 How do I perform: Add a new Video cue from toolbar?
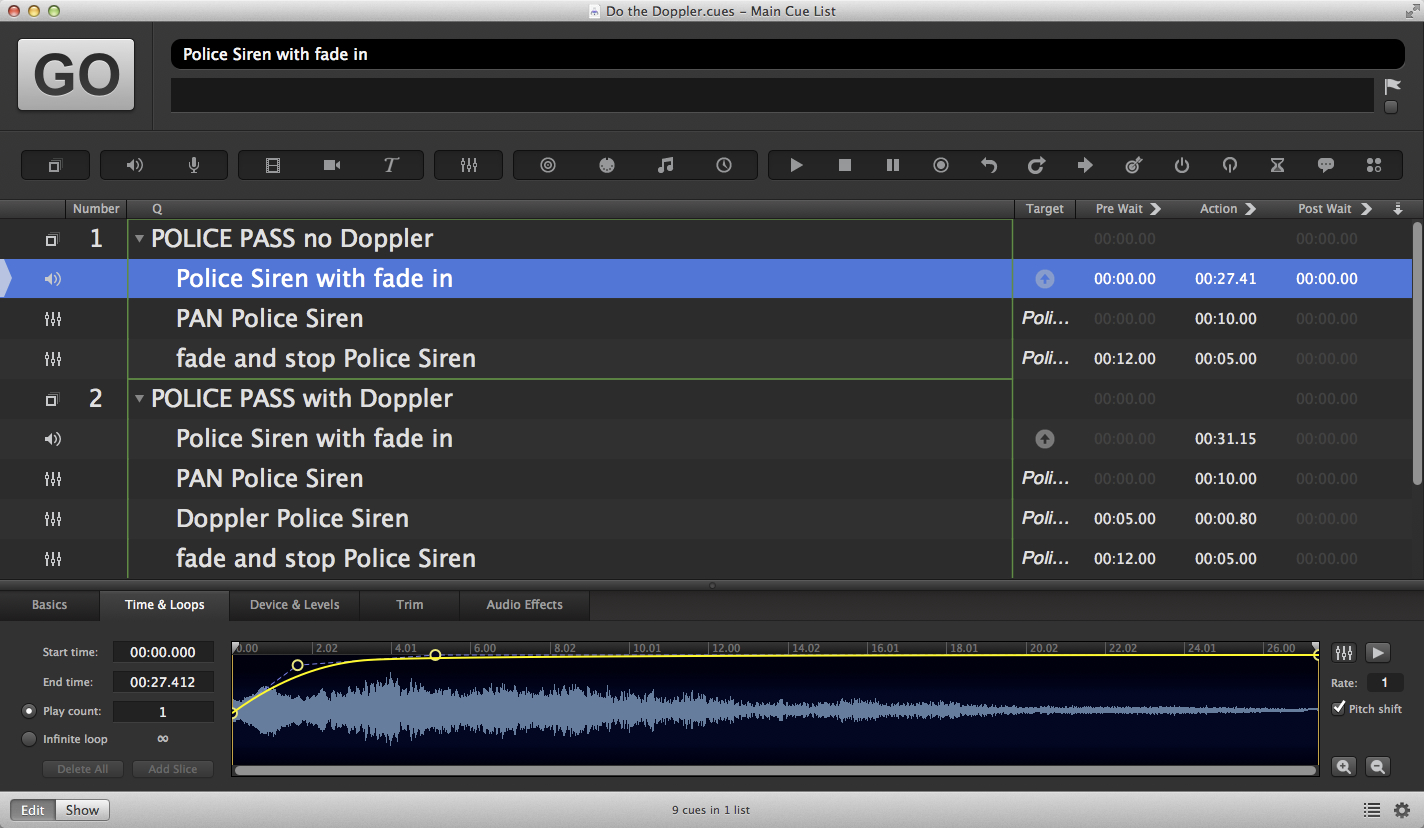click(273, 165)
